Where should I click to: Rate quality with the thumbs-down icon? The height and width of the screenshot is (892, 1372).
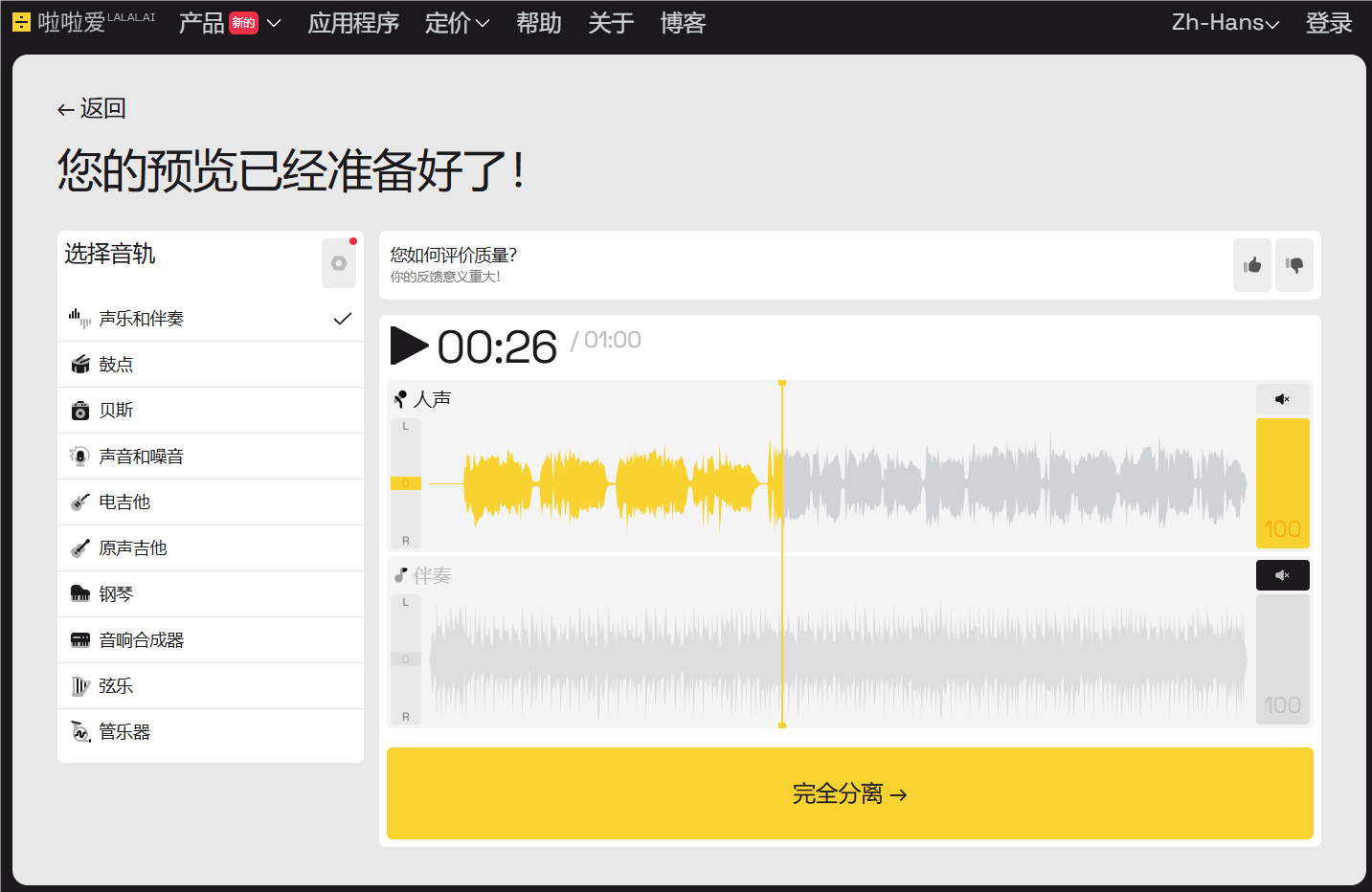coord(1294,265)
